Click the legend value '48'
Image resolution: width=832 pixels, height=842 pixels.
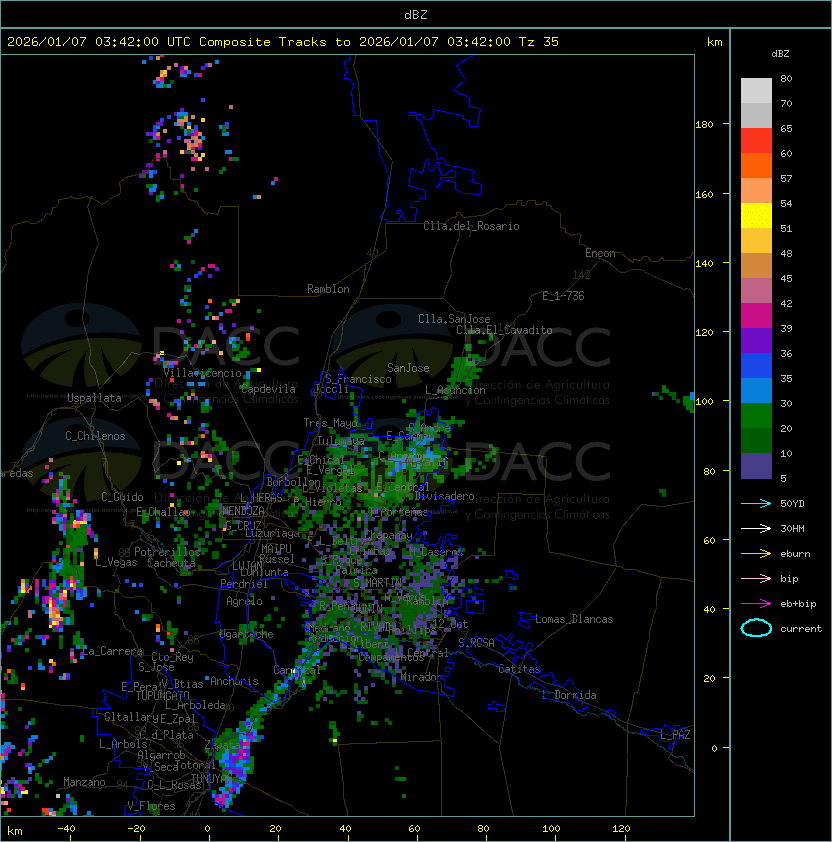pos(786,253)
